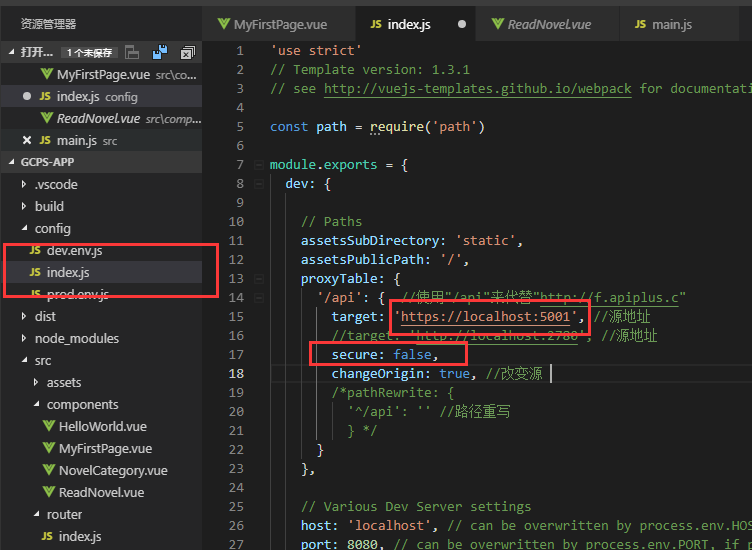Click Close All Editors icon
This screenshot has height=550, width=752.
coord(188,52)
